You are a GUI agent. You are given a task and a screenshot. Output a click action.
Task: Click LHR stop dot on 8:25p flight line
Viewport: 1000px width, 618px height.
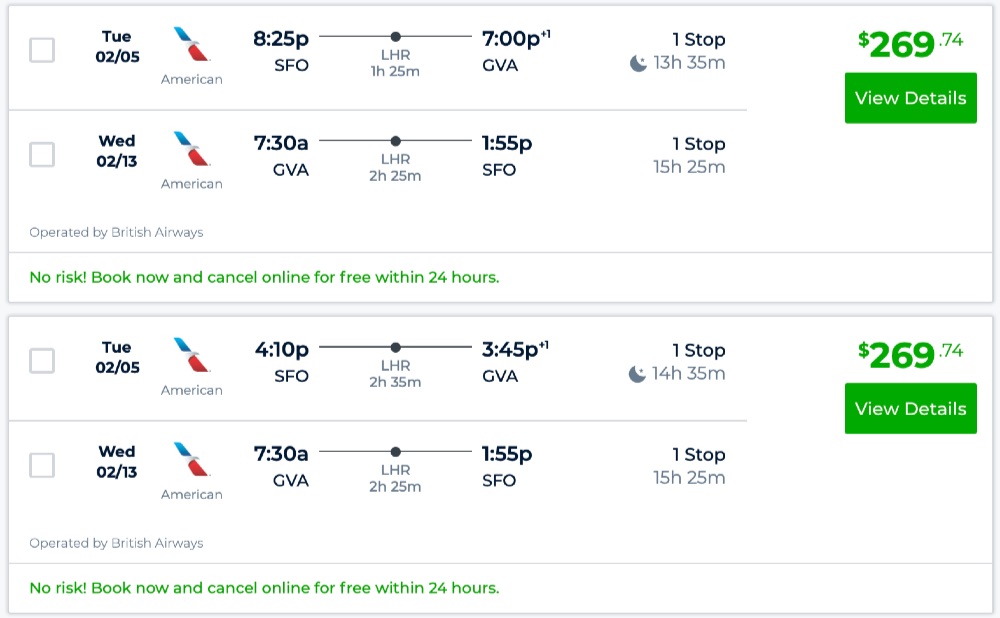(x=396, y=36)
